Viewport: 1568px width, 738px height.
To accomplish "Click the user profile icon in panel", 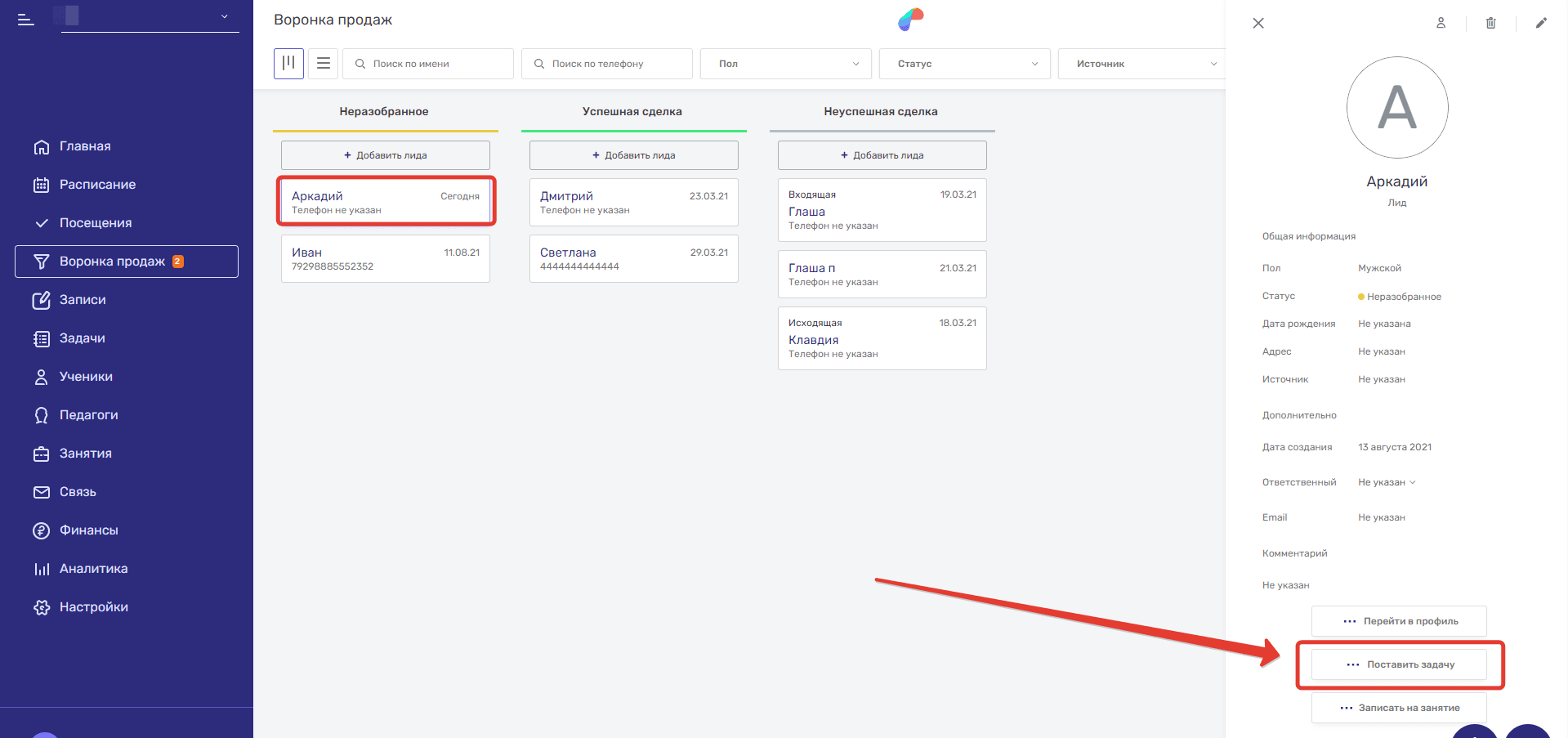I will (x=1441, y=23).
